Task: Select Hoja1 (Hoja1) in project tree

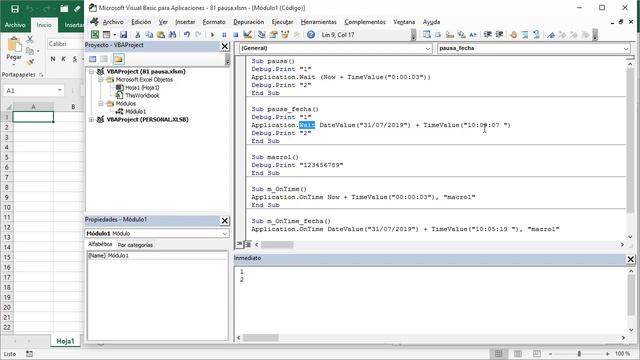Action: [x=142, y=87]
